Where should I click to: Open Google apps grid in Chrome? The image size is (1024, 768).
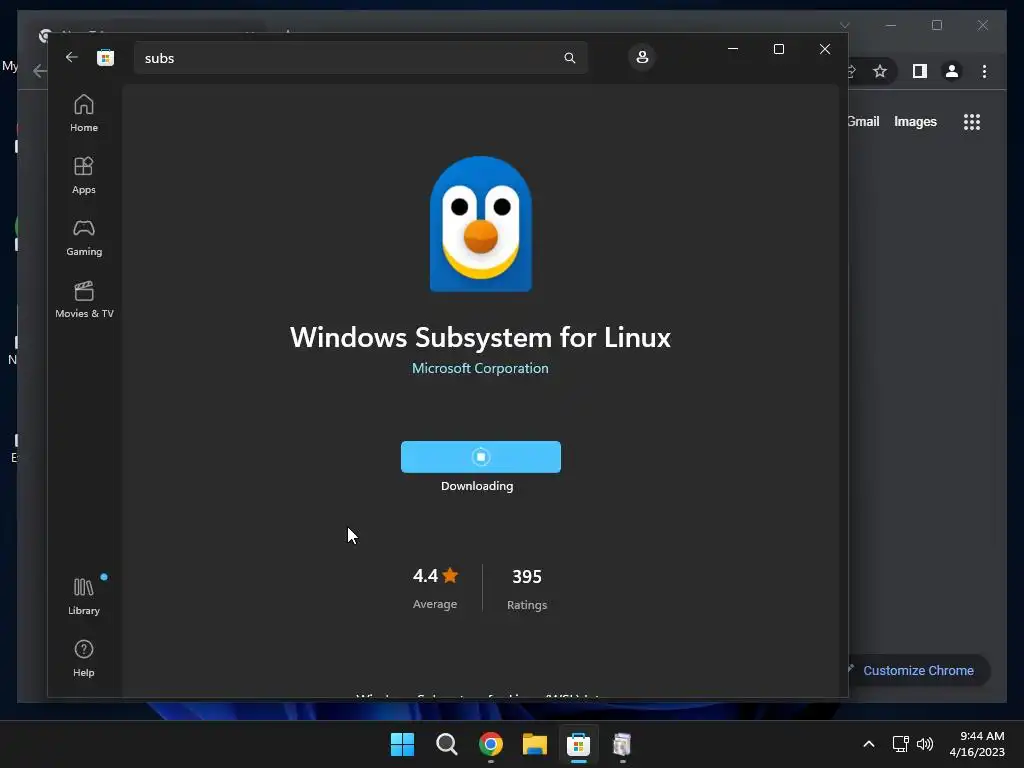tap(972, 122)
